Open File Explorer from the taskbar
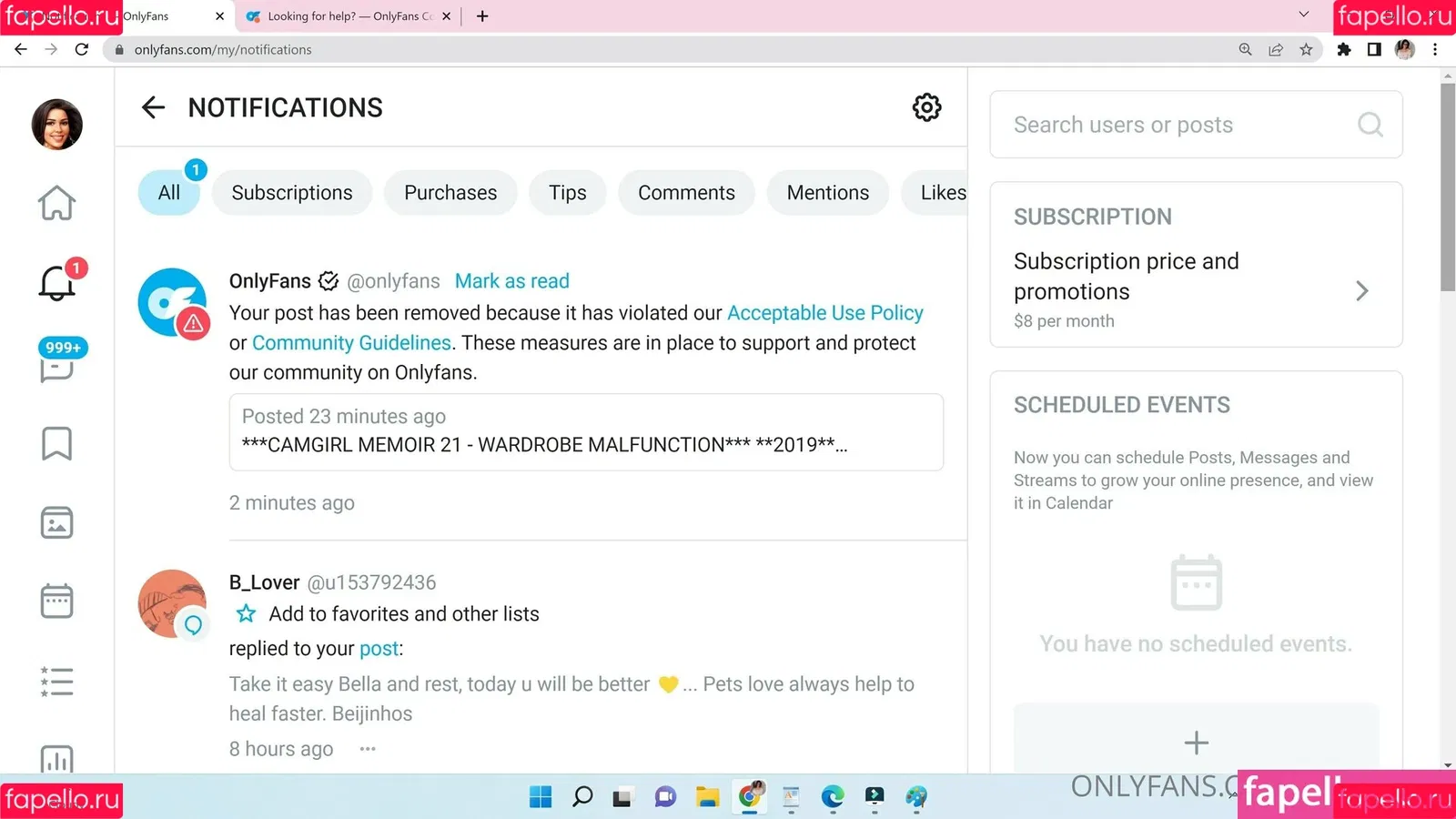1456x819 pixels. (707, 797)
